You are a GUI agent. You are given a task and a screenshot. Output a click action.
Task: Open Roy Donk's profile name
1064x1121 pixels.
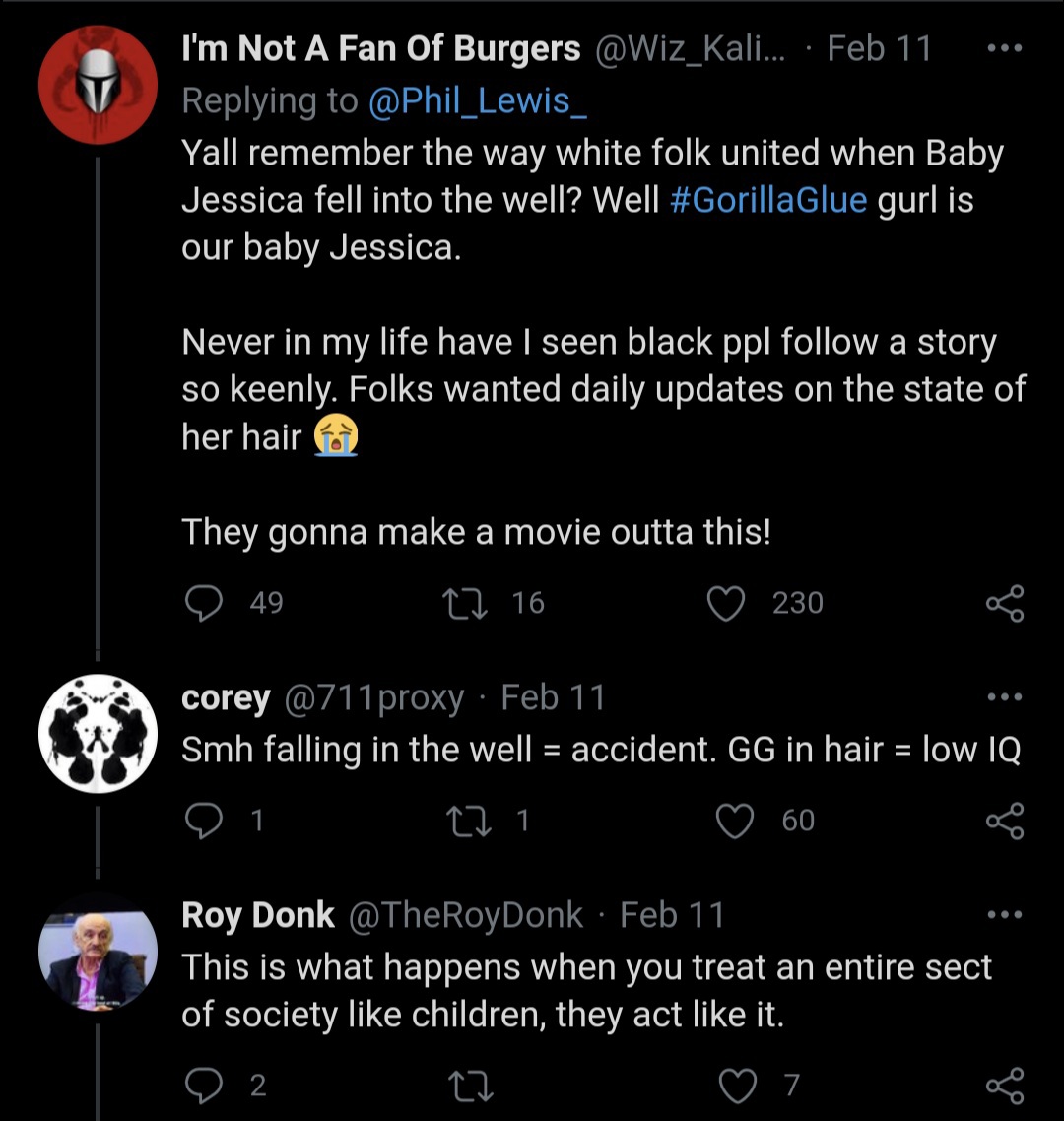257,915
